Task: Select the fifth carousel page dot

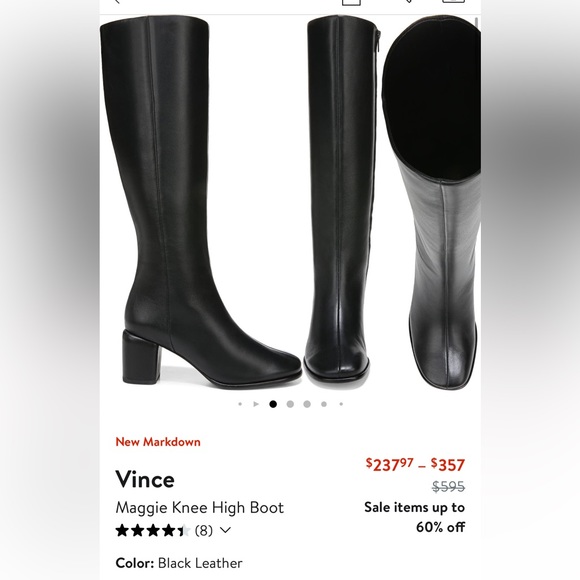Action: [307, 404]
